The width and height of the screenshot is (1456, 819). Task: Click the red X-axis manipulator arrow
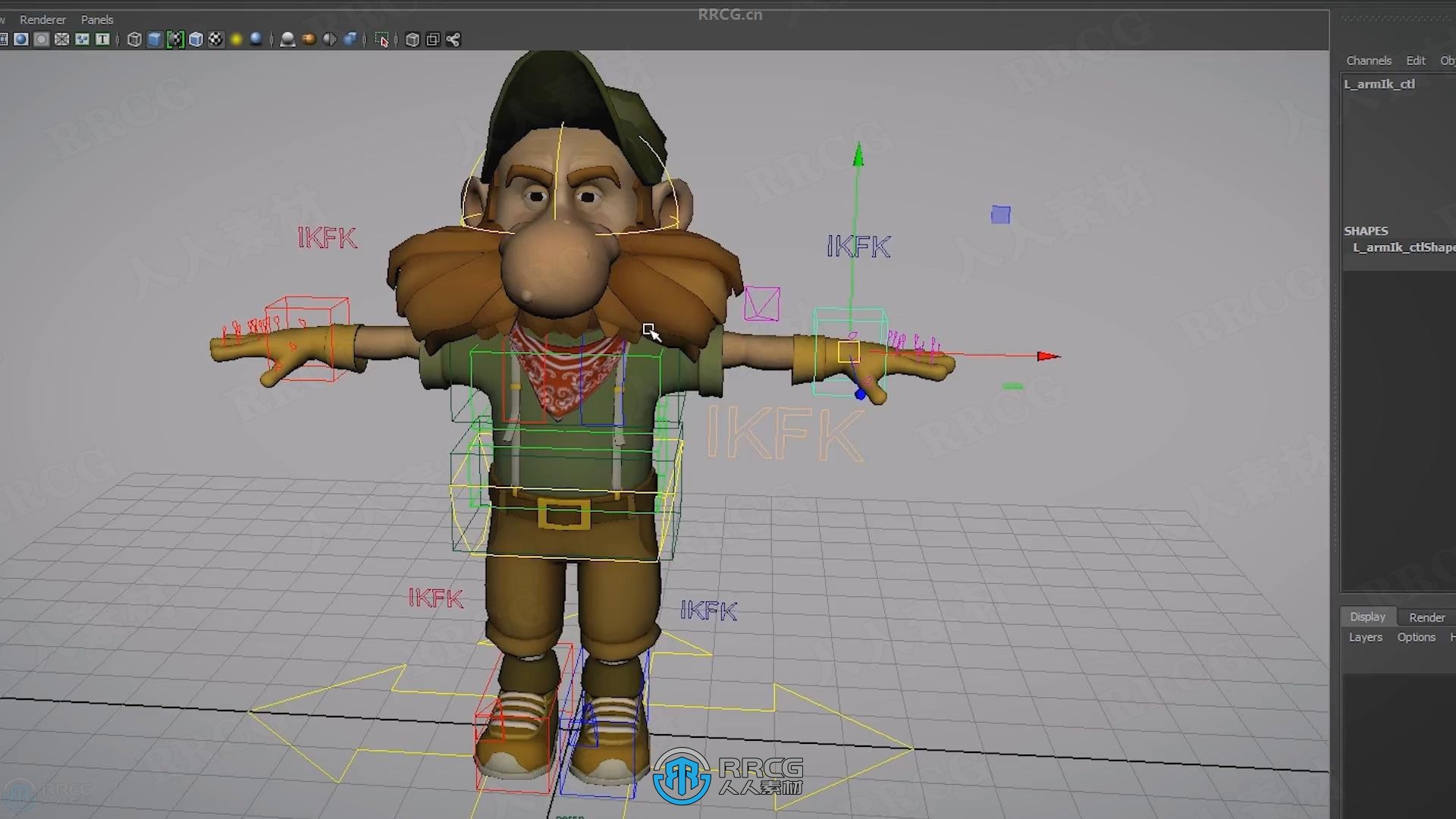pyautogui.click(x=1049, y=356)
